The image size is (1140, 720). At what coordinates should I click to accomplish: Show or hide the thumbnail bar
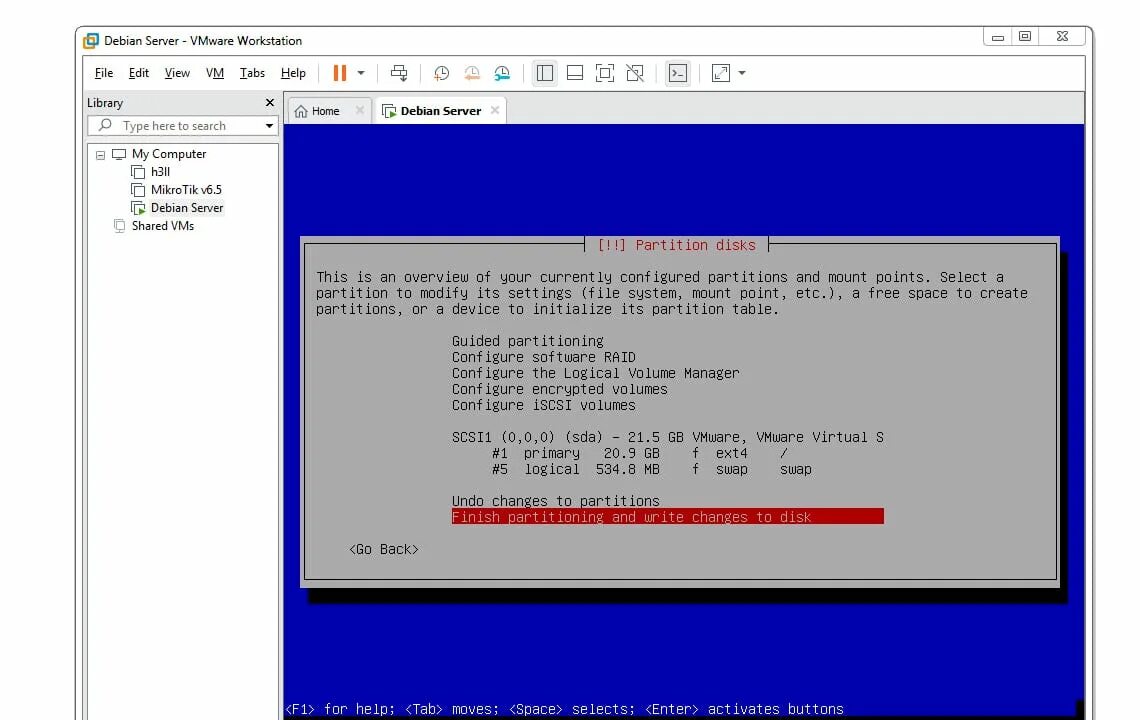tap(574, 72)
